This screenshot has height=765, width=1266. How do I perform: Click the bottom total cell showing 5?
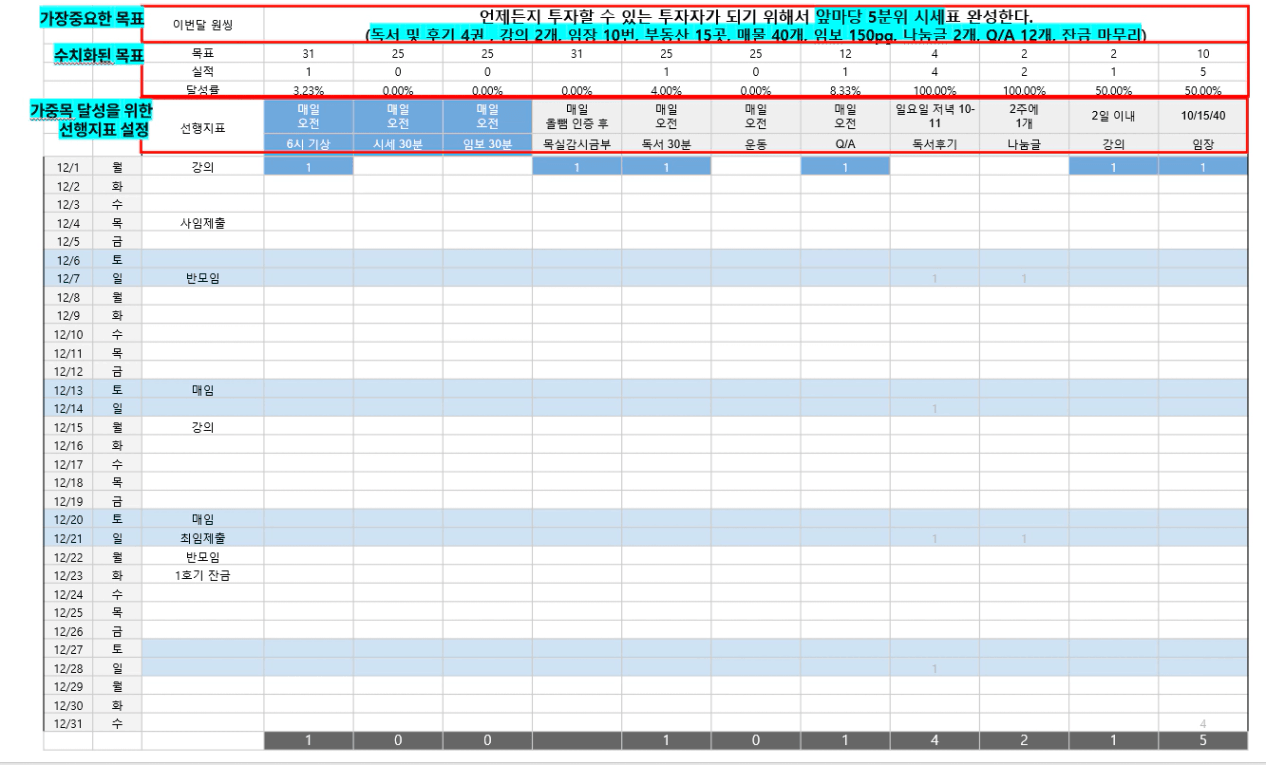pos(1203,741)
